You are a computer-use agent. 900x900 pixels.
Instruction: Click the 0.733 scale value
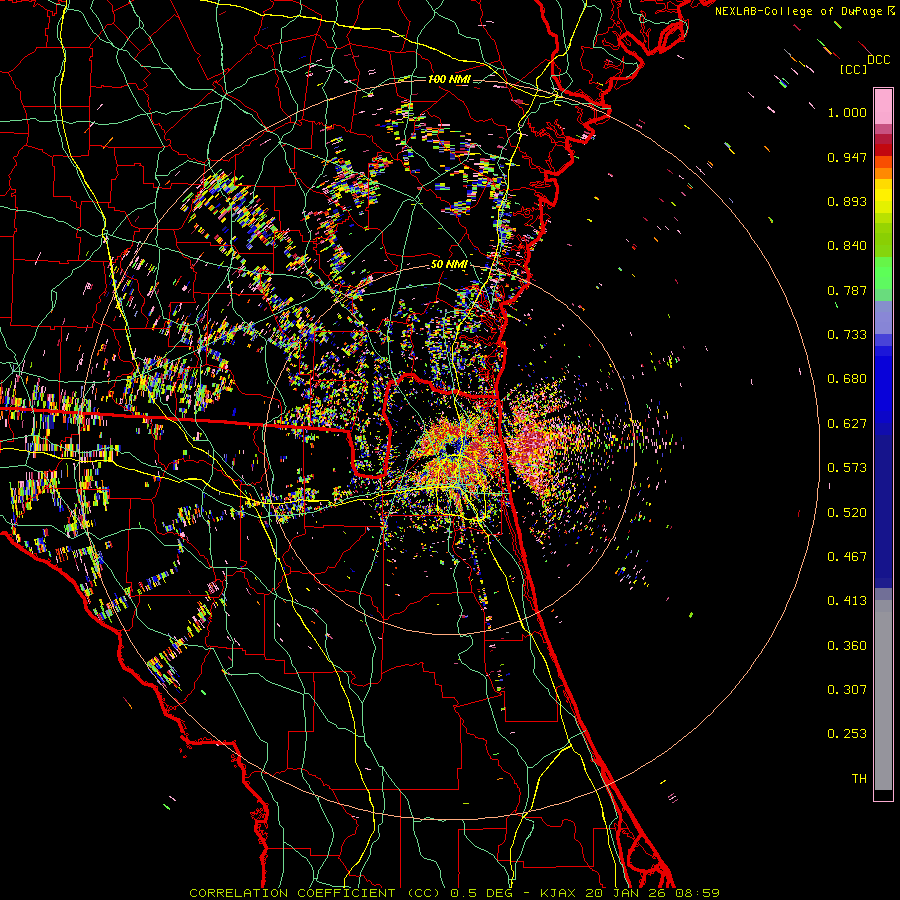[x=847, y=335]
